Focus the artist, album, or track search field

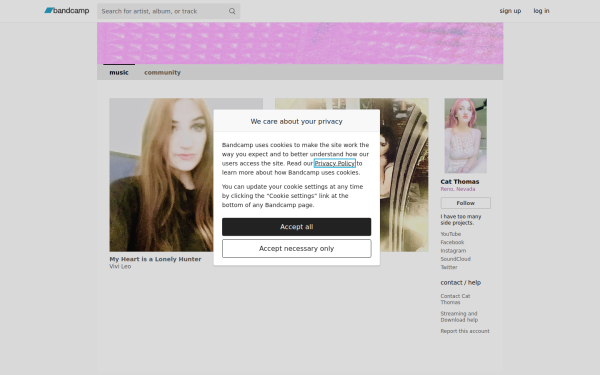pos(168,11)
